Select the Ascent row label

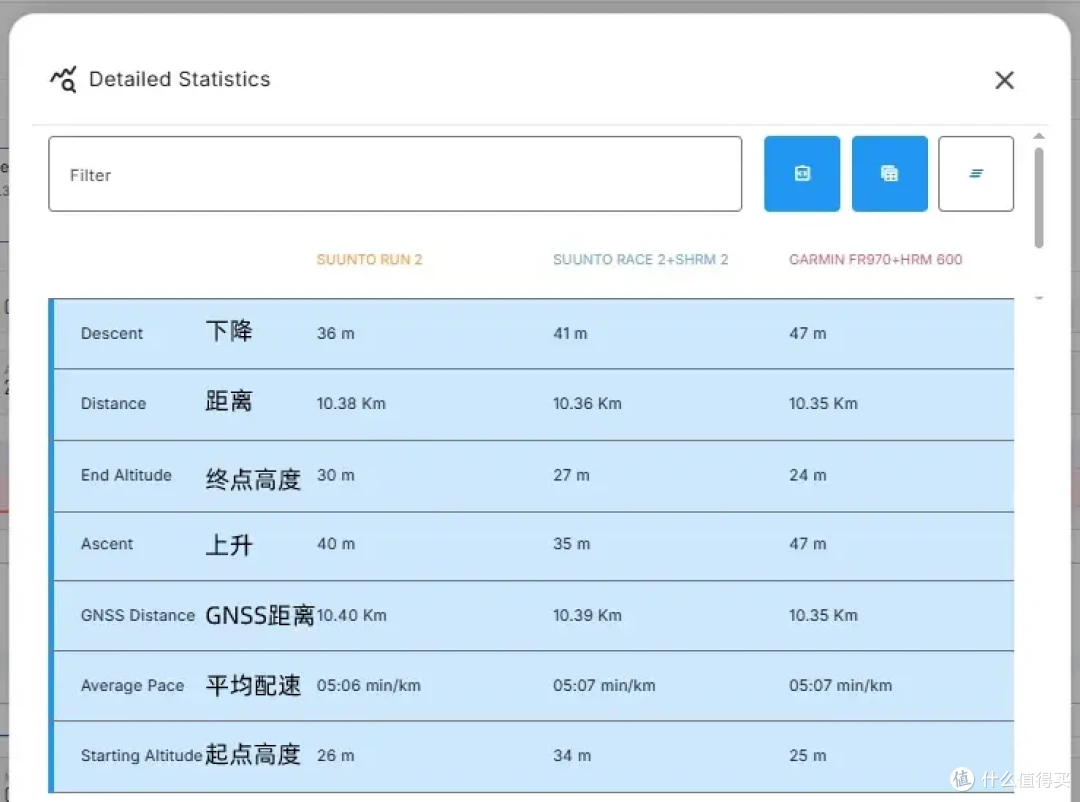[x=107, y=544]
